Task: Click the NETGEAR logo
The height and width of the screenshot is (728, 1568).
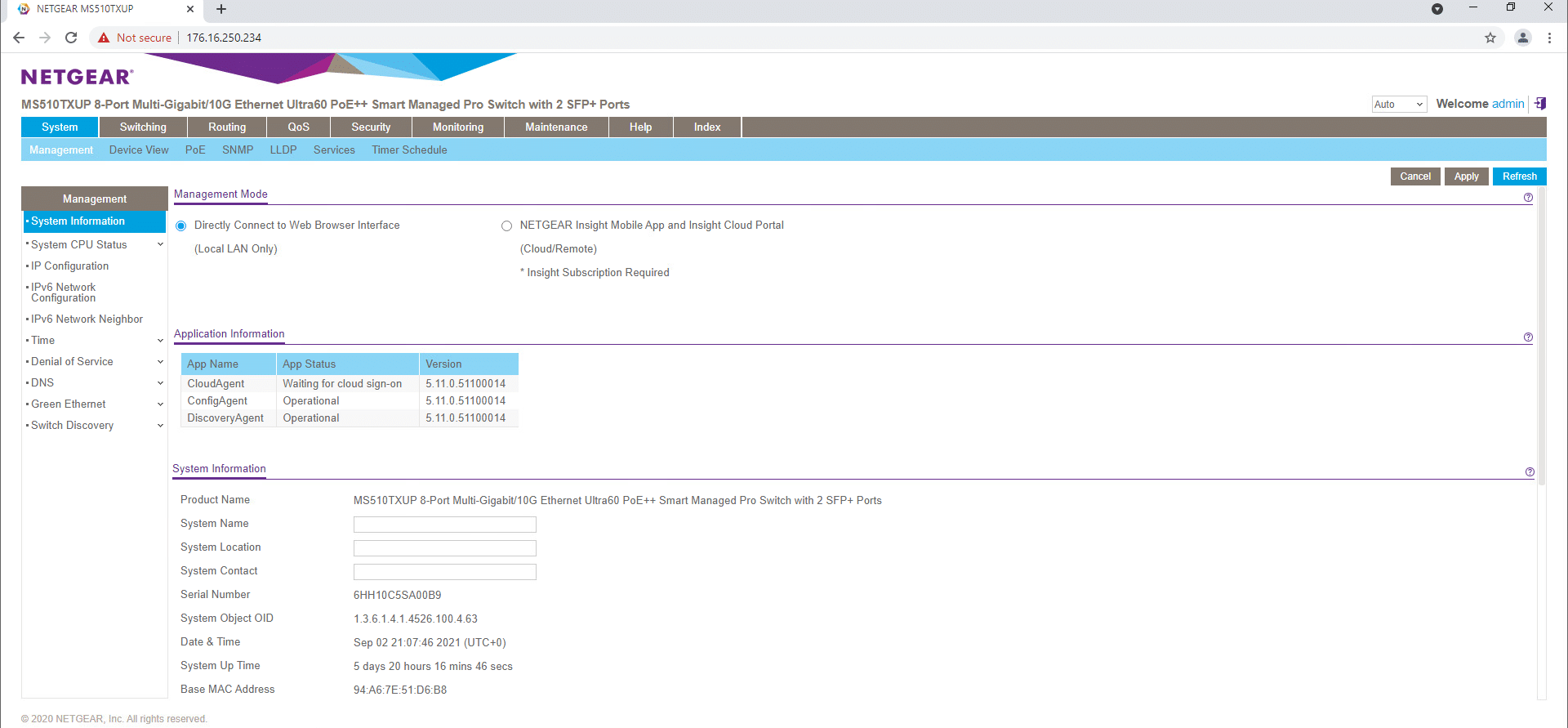Action: (x=77, y=77)
